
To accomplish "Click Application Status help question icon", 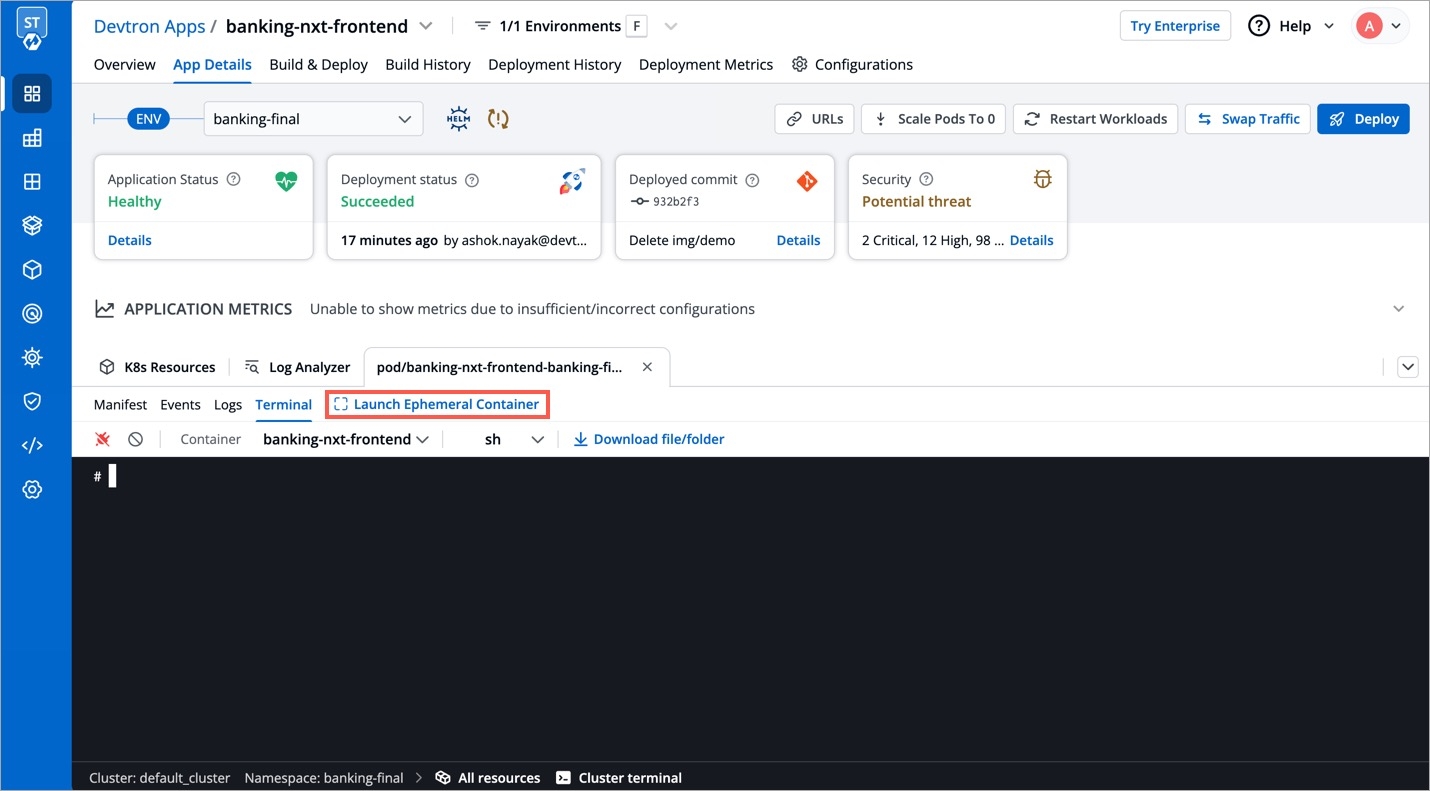I will tap(234, 180).
